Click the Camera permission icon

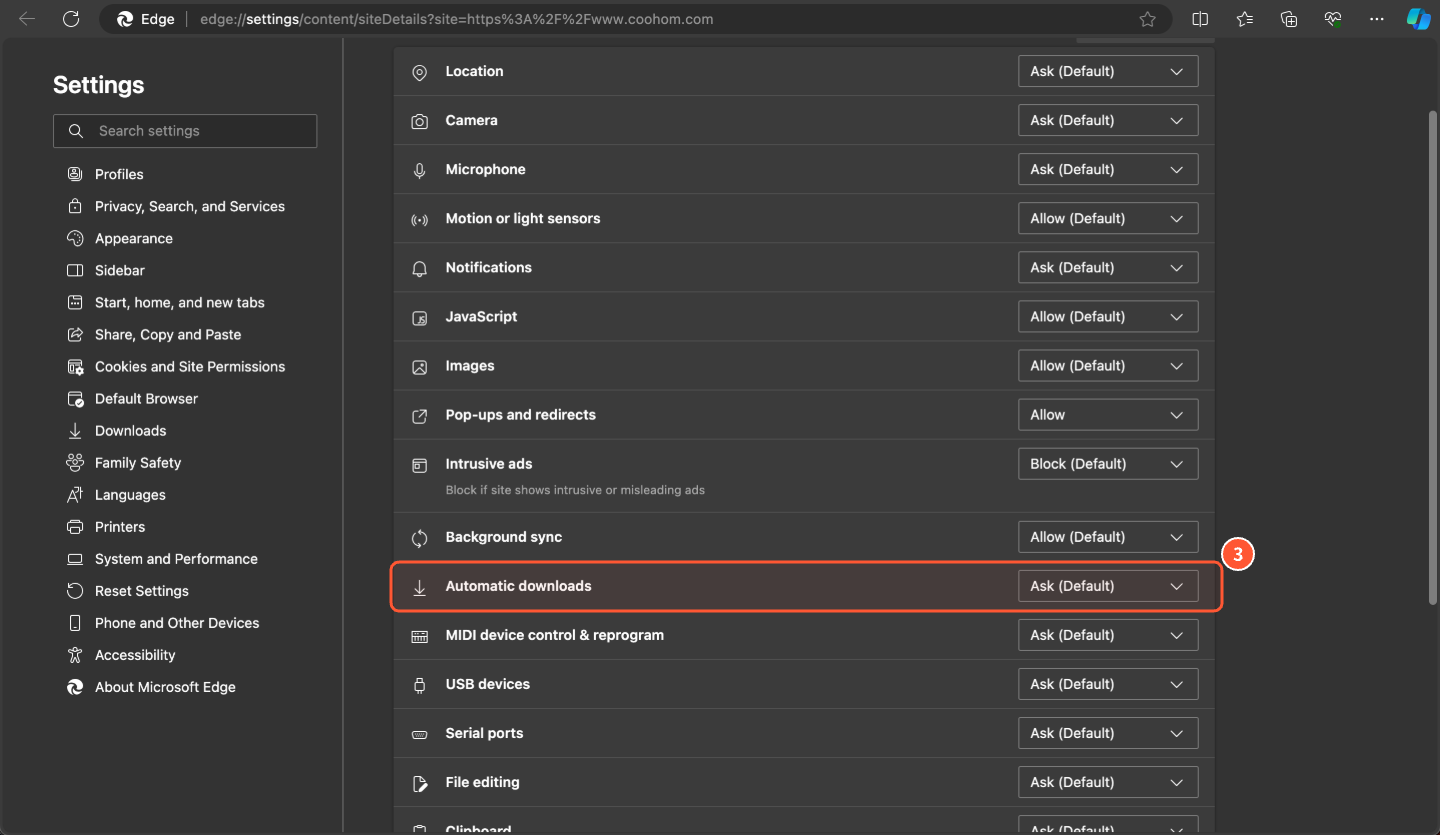click(x=420, y=121)
